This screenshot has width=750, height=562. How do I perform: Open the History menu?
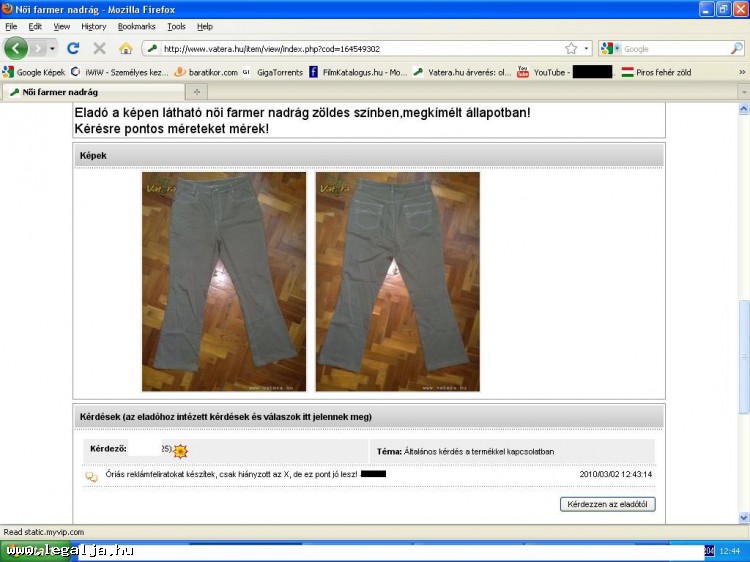pyautogui.click(x=93, y=26)
